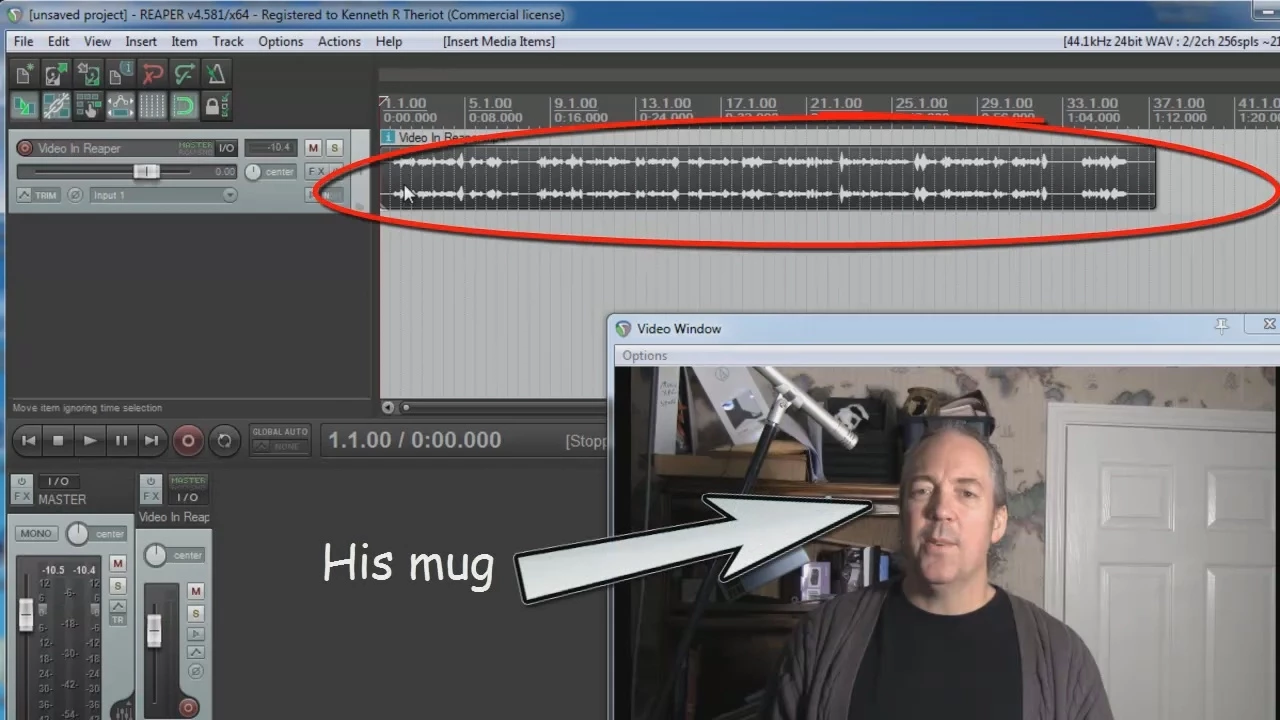Go to project start transport button
Screen dimensions: 1280x720
pos(29,440)
